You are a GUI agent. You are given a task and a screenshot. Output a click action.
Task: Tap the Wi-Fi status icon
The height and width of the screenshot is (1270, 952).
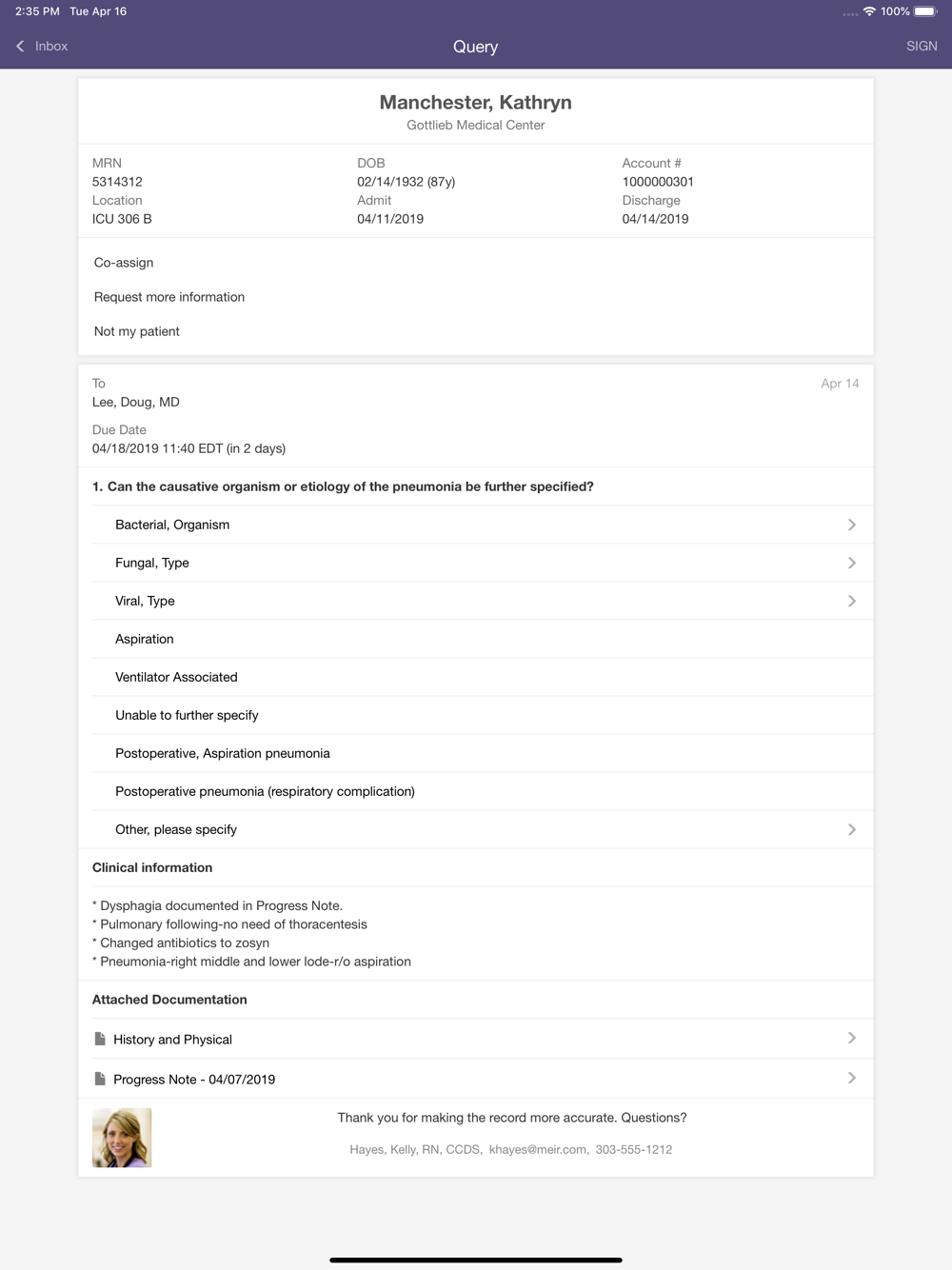click(x=869, y=11)
